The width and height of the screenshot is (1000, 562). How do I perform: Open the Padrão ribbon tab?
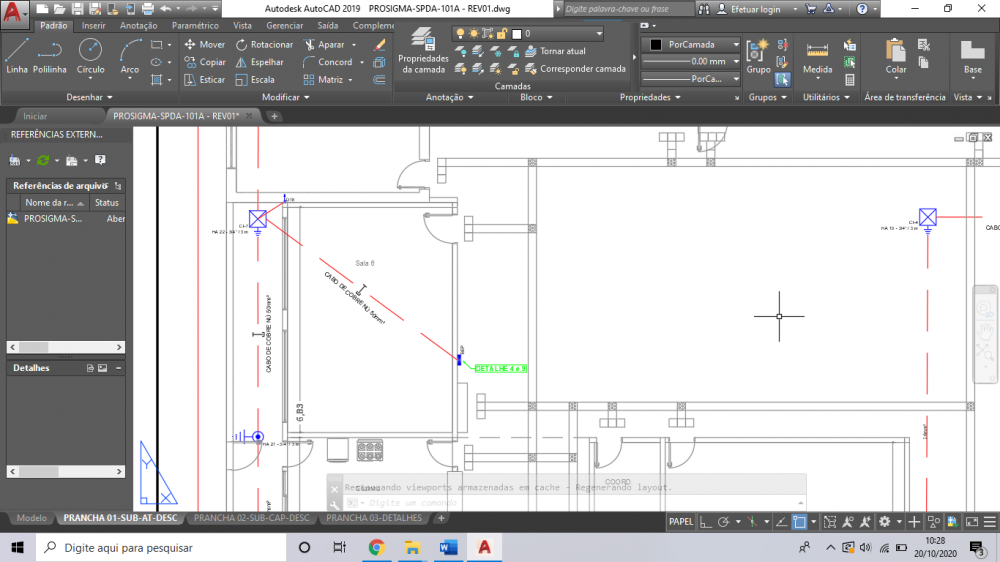(x=54, y=26)
